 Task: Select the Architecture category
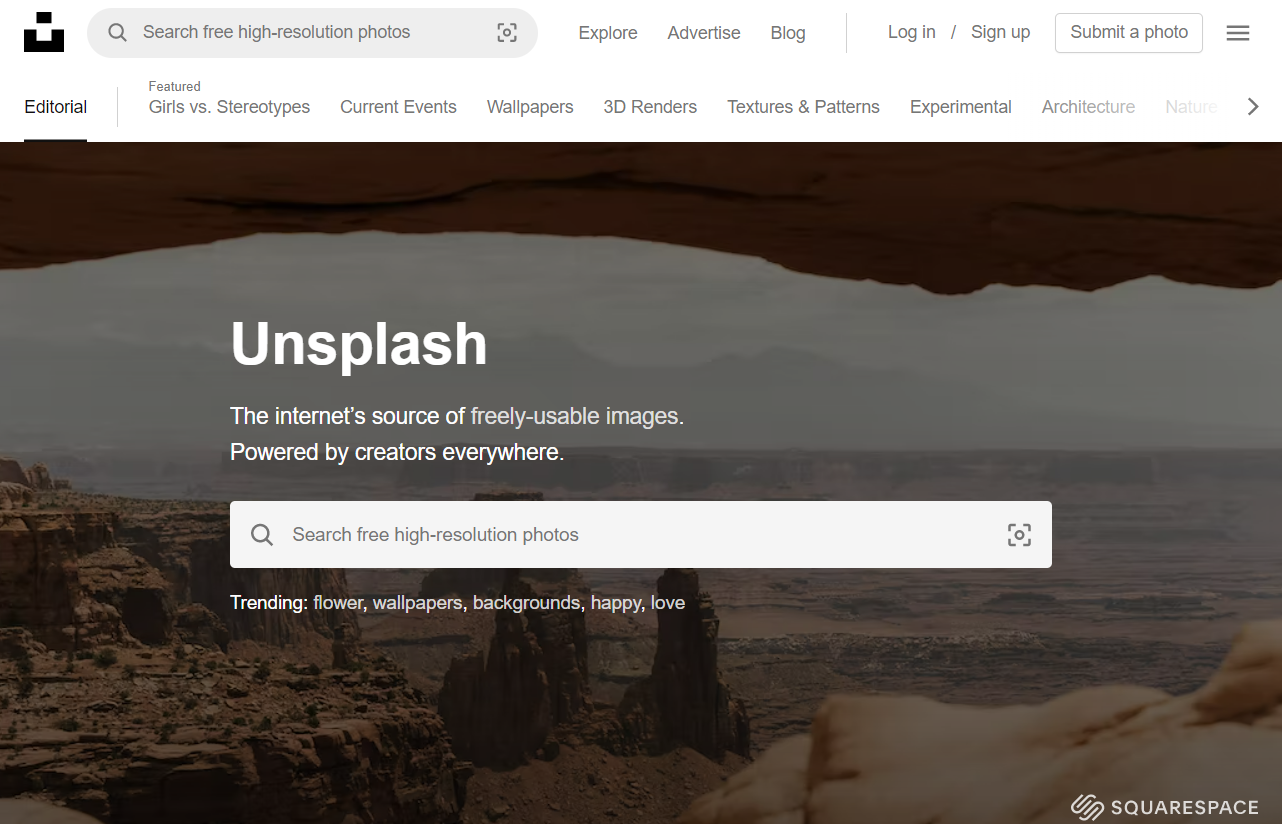1088,107
